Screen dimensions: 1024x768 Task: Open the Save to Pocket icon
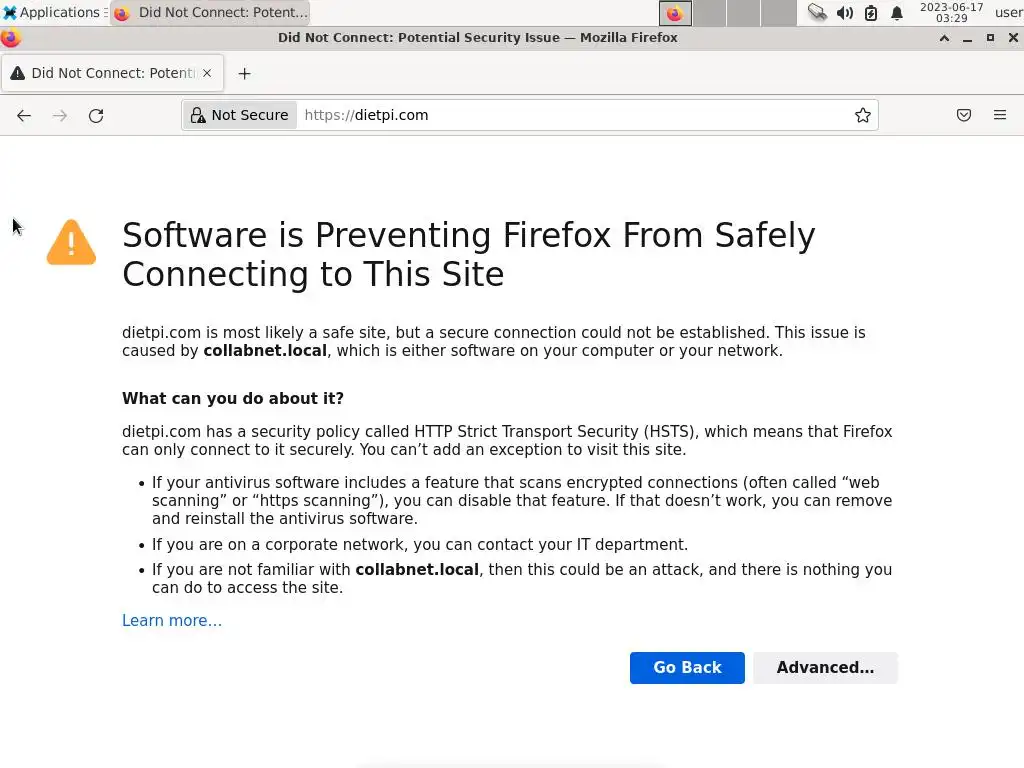pos(963,115)
